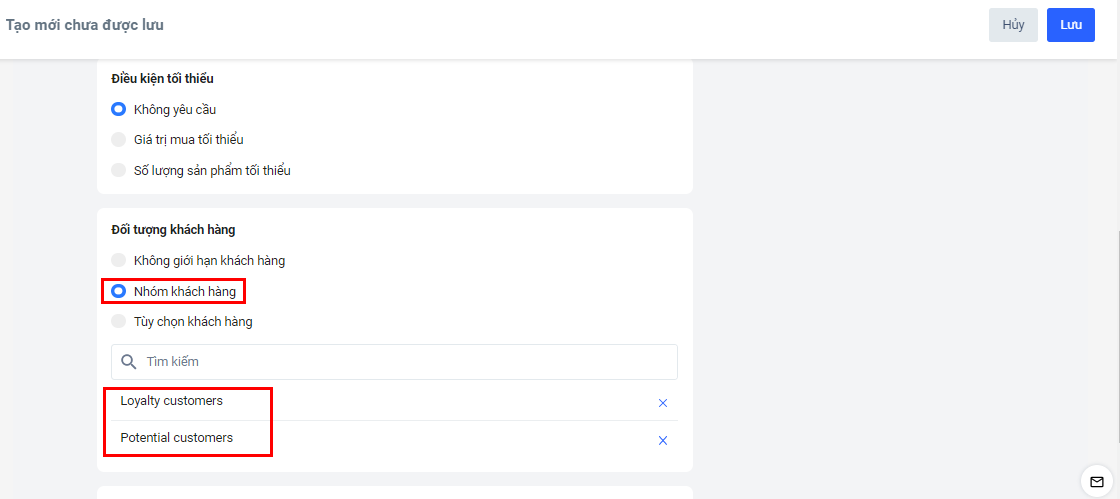Click the page's vertical scrollbar
1120x499 pixels.
click(x=1117, y=330)
